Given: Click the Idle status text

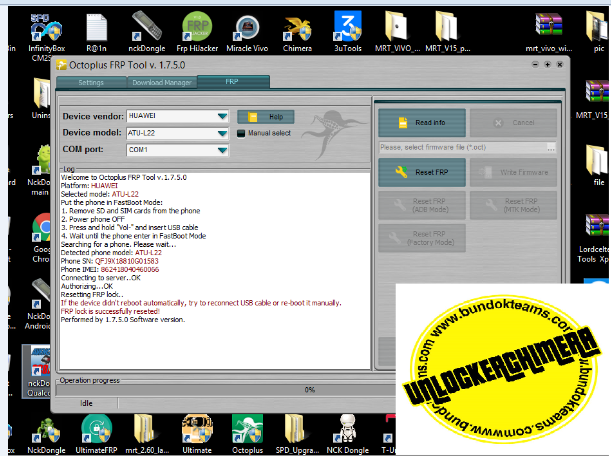Looking at the screenshot, I should [87, 403].
